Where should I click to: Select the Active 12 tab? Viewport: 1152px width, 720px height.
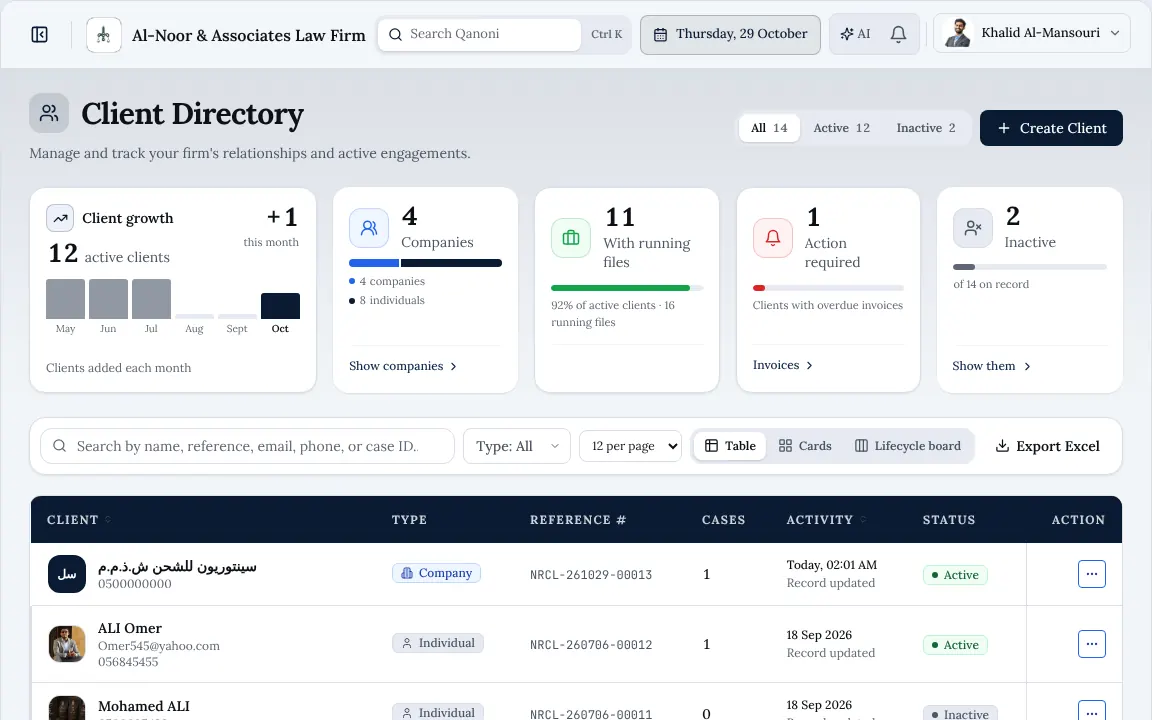click(x=841, y=128)
